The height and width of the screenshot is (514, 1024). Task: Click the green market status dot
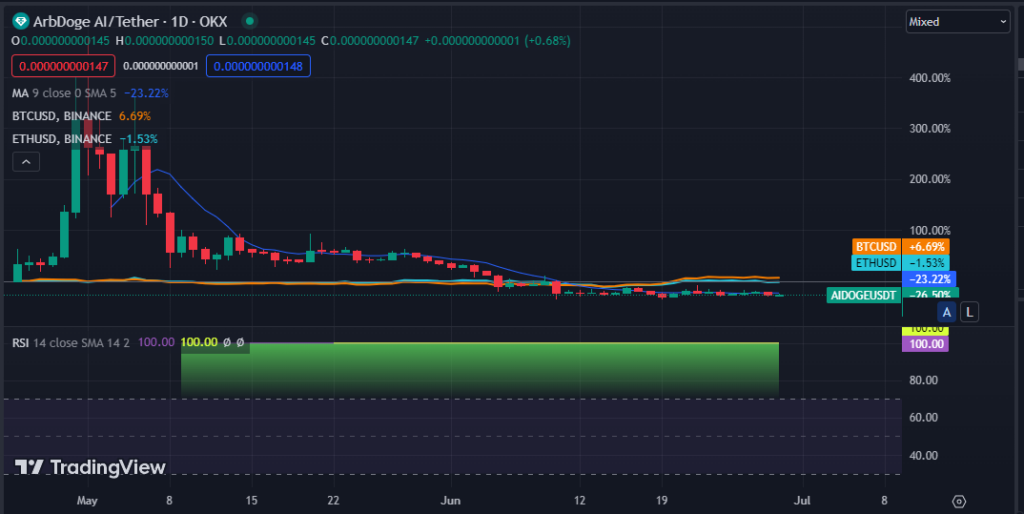coord(249,22)
